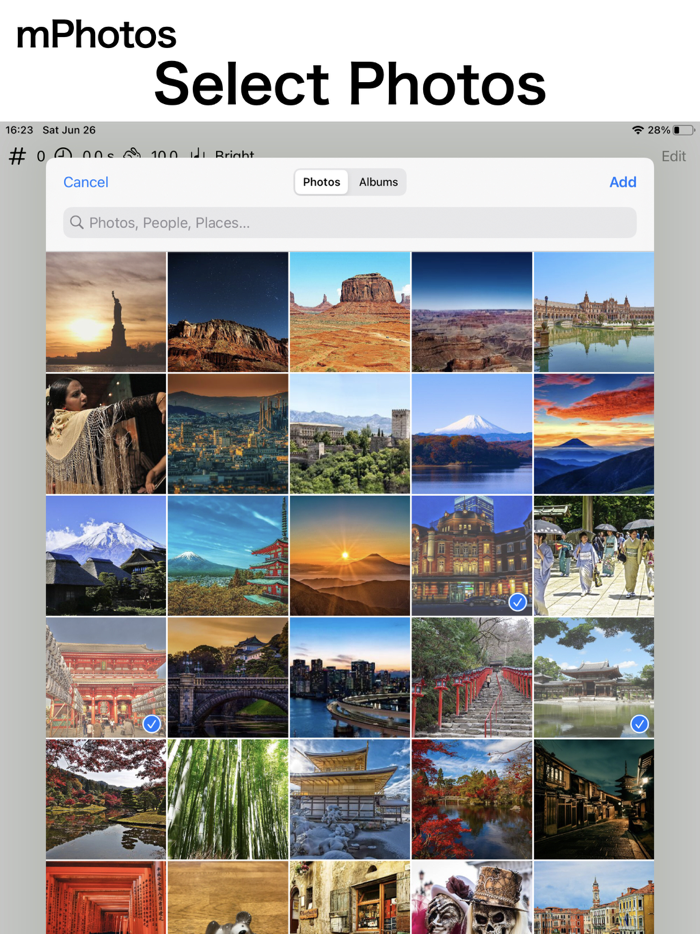This screenshot has width=700, height=934.
Task: Select the Venice canal buildings photo
Action: (x=594, y=897)
